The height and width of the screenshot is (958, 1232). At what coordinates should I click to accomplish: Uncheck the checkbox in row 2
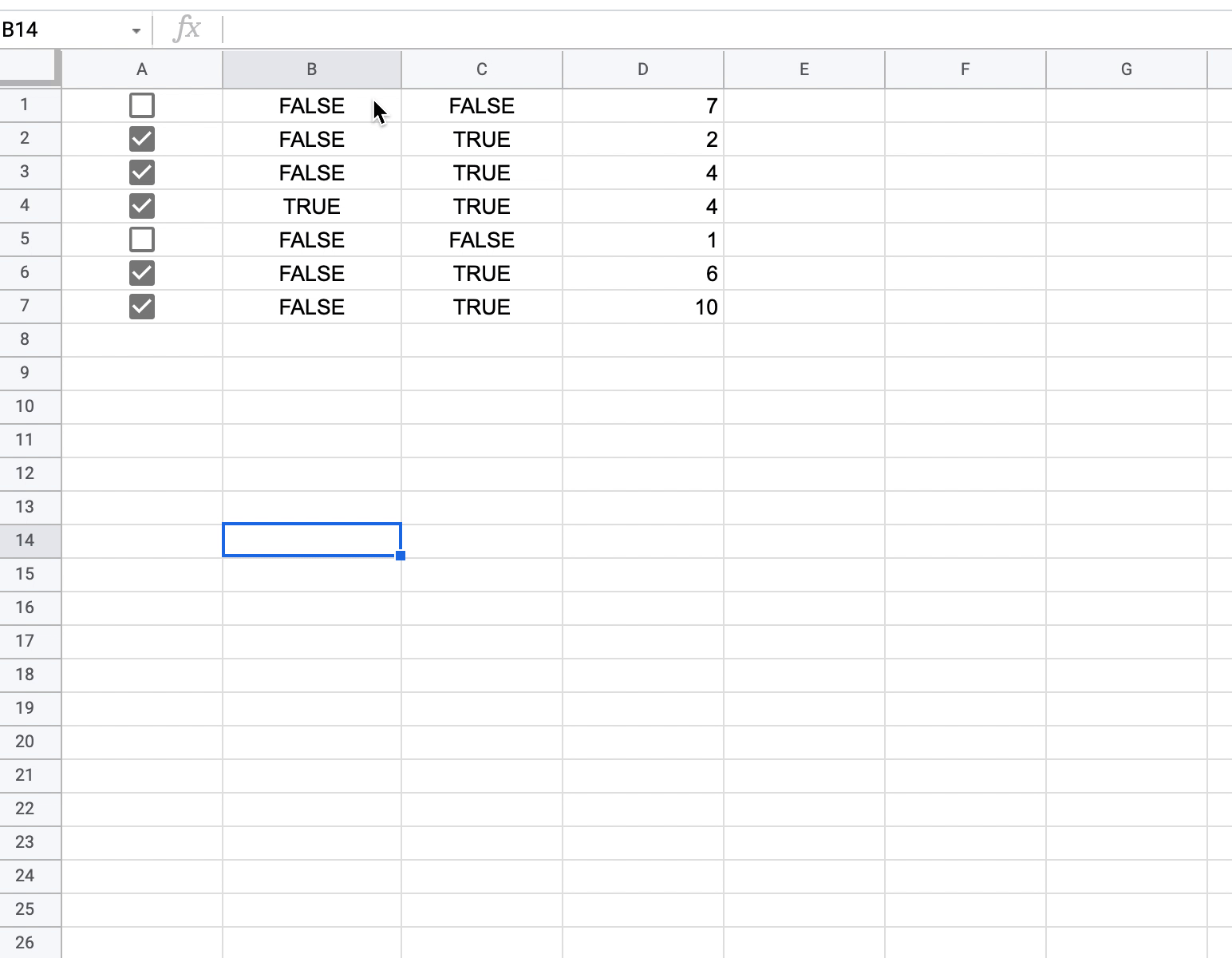(x=141, y=139)
